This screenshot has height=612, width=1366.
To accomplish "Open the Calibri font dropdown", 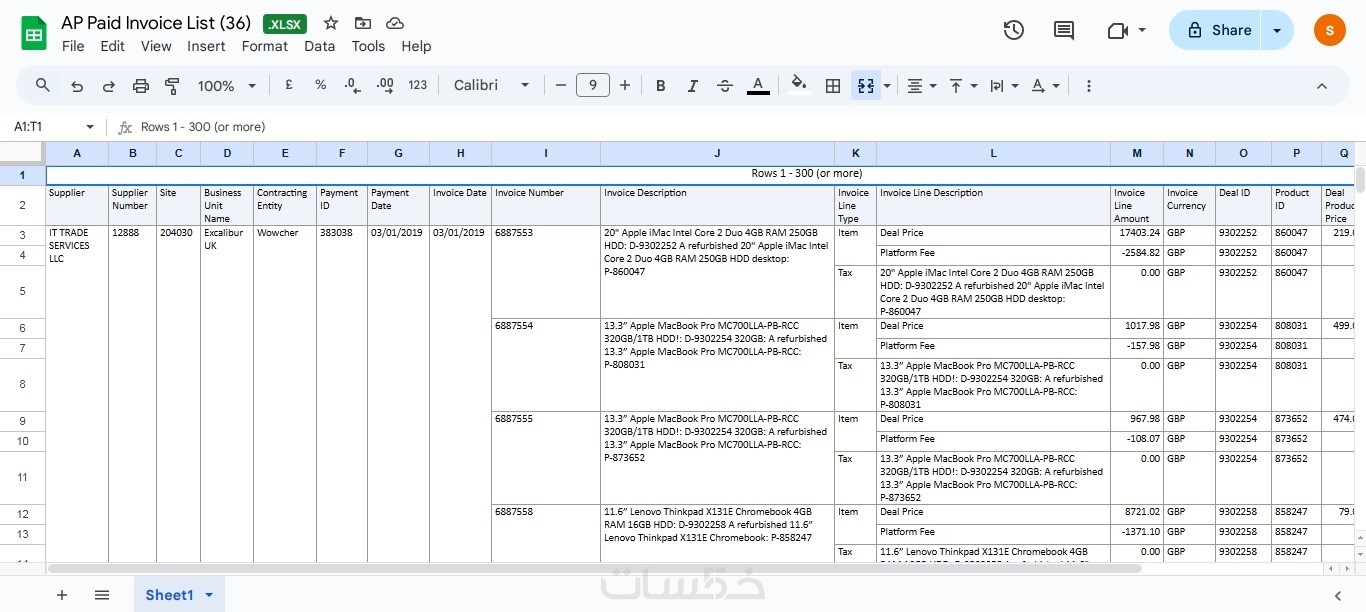I will click(491, 86).
